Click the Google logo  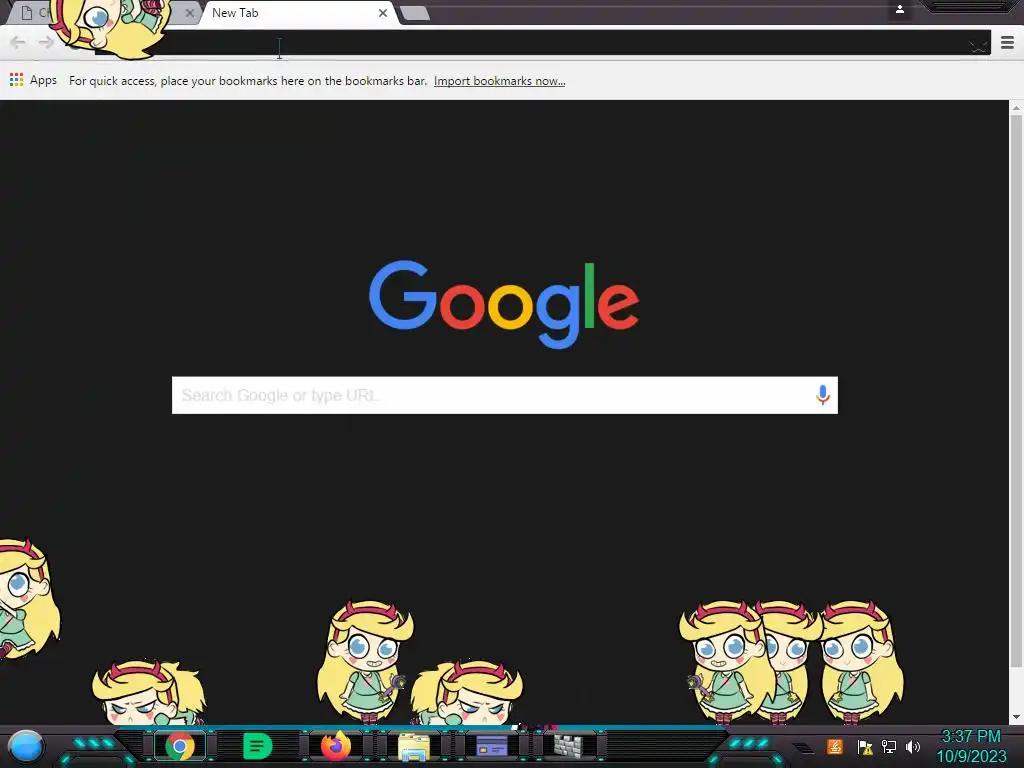click(504, 304)
